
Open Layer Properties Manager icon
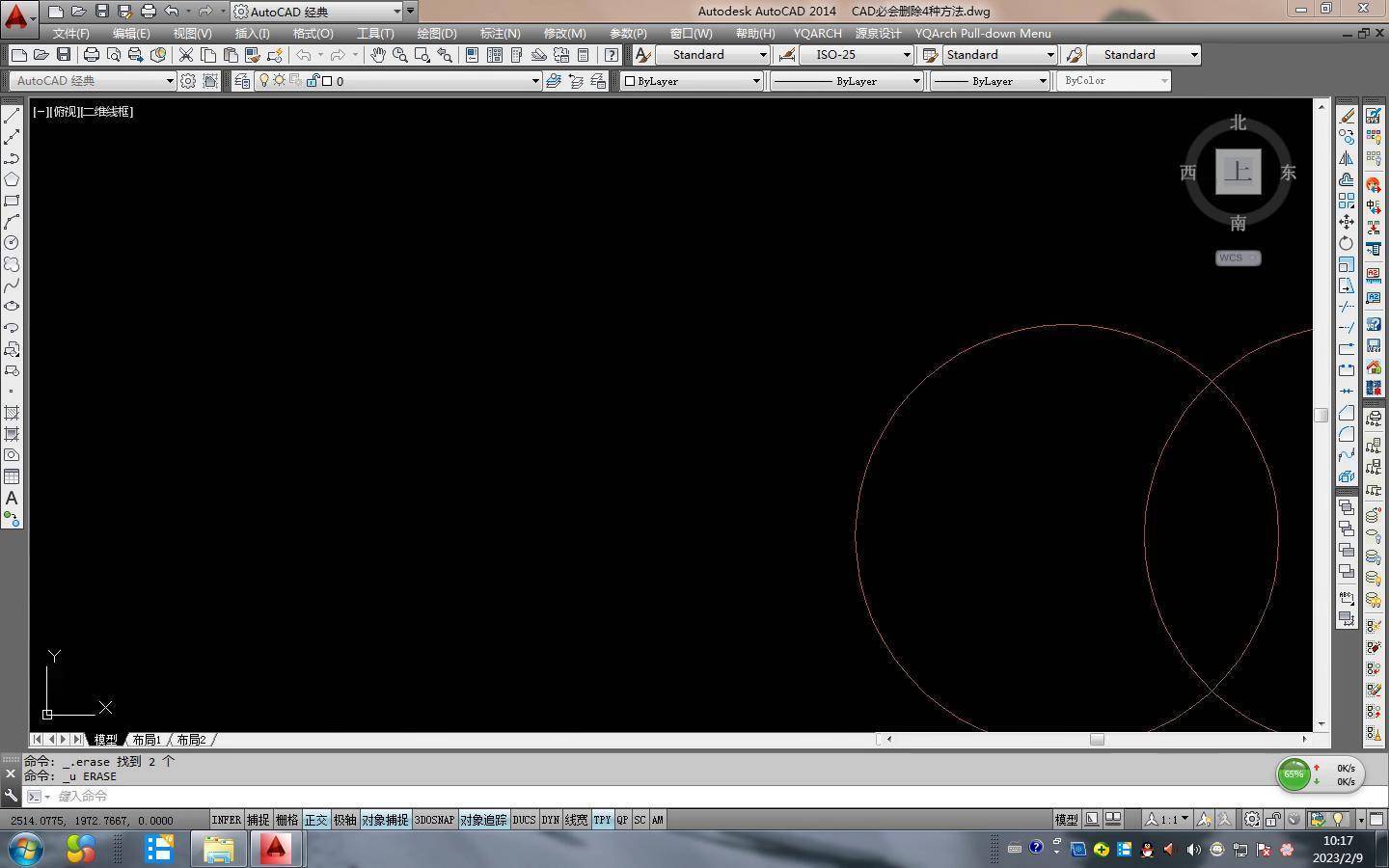pos(242,81)
